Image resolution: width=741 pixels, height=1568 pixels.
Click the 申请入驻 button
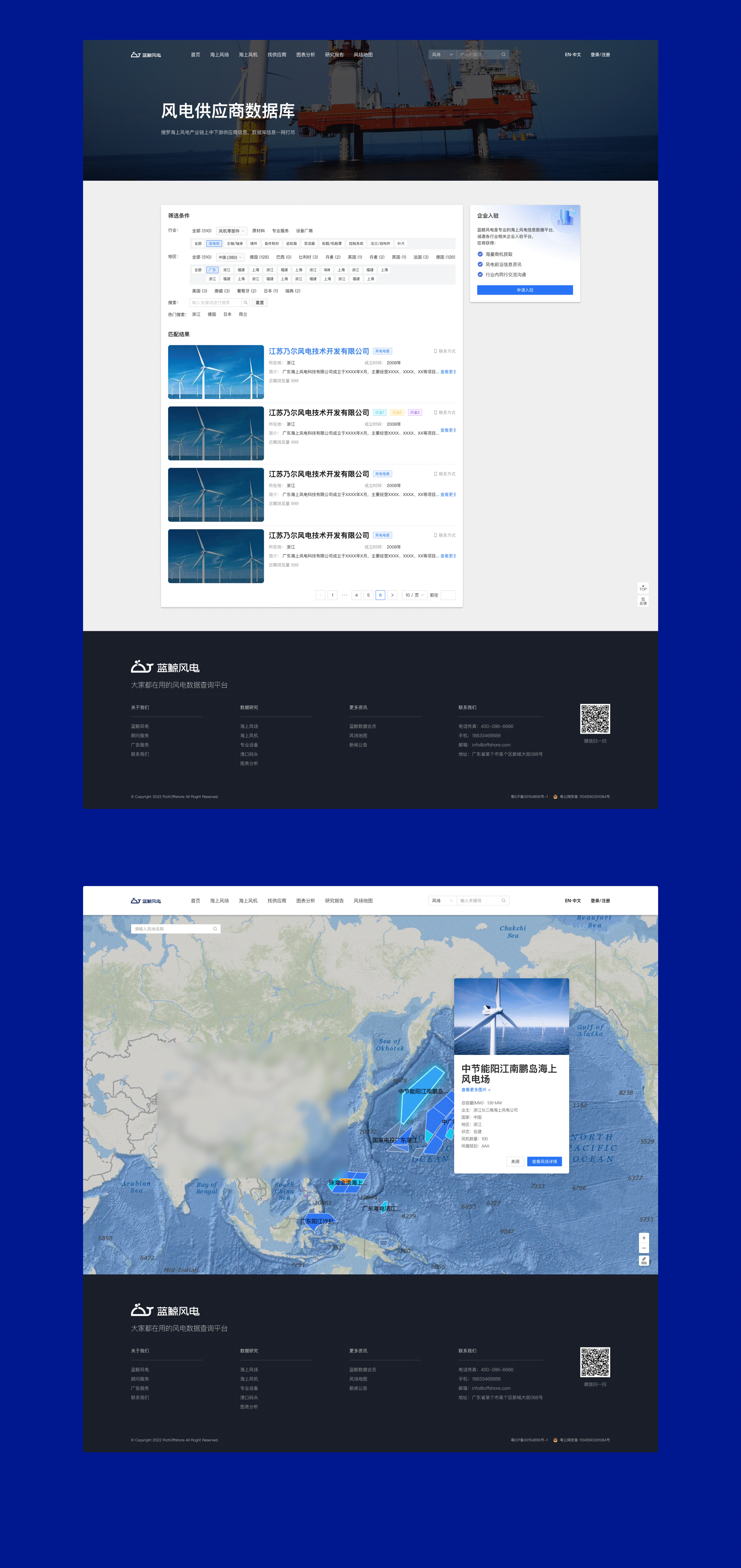(x=525, y=290)
